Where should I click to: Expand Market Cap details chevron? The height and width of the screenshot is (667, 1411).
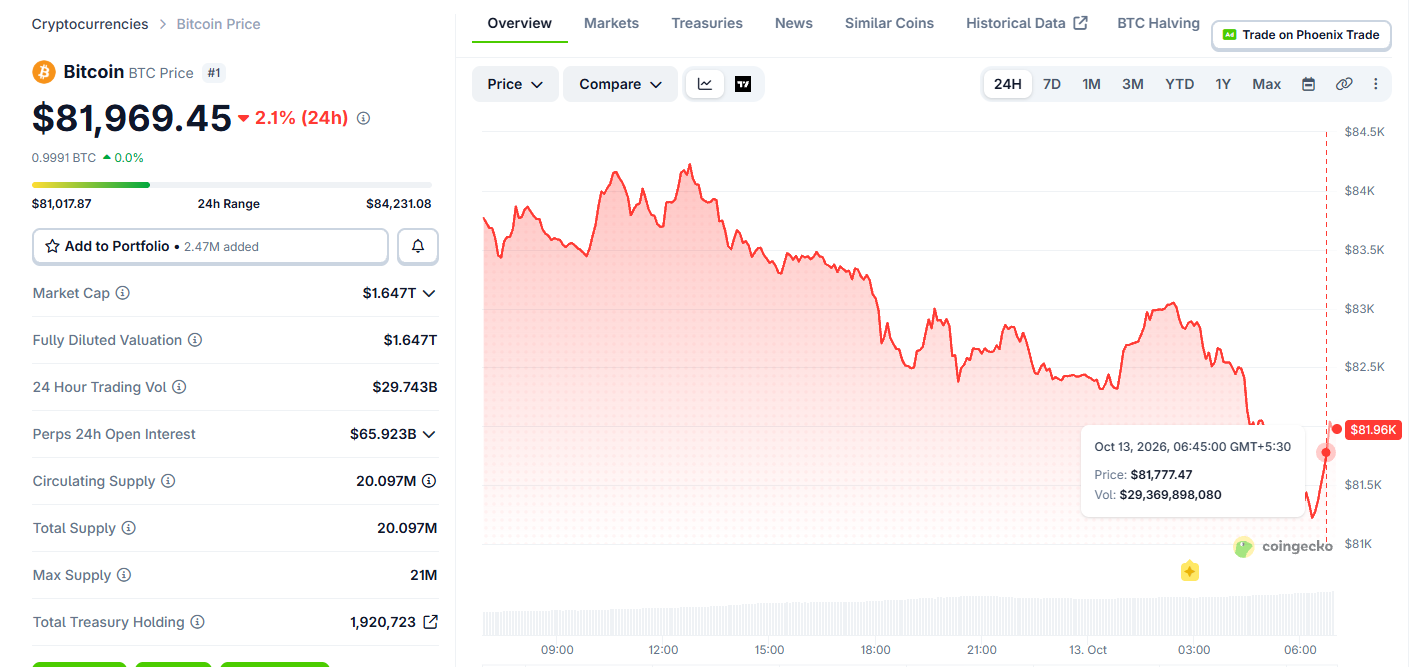[x=429, y=293]
